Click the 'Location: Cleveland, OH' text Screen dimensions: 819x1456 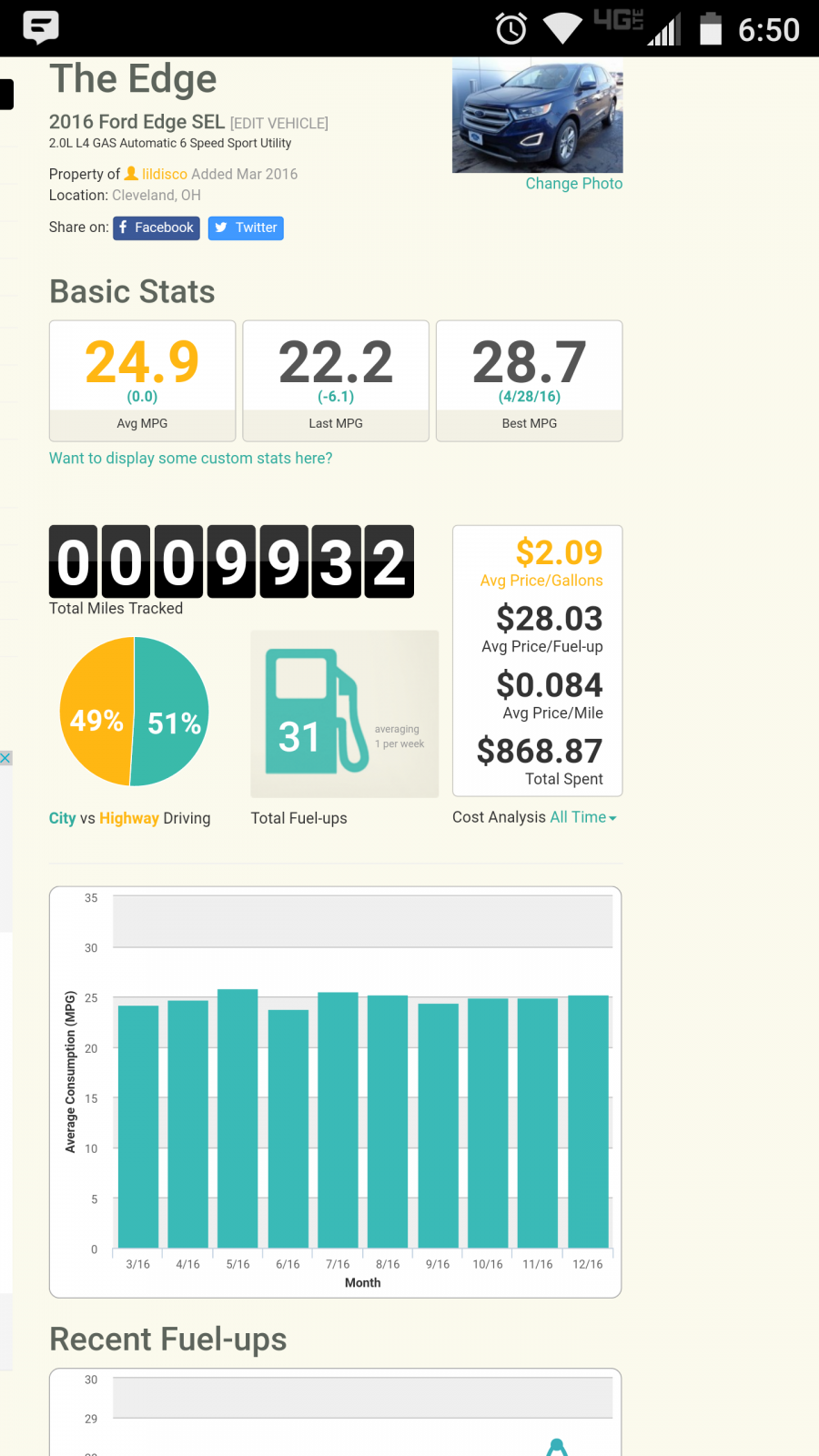pos(125,196)
